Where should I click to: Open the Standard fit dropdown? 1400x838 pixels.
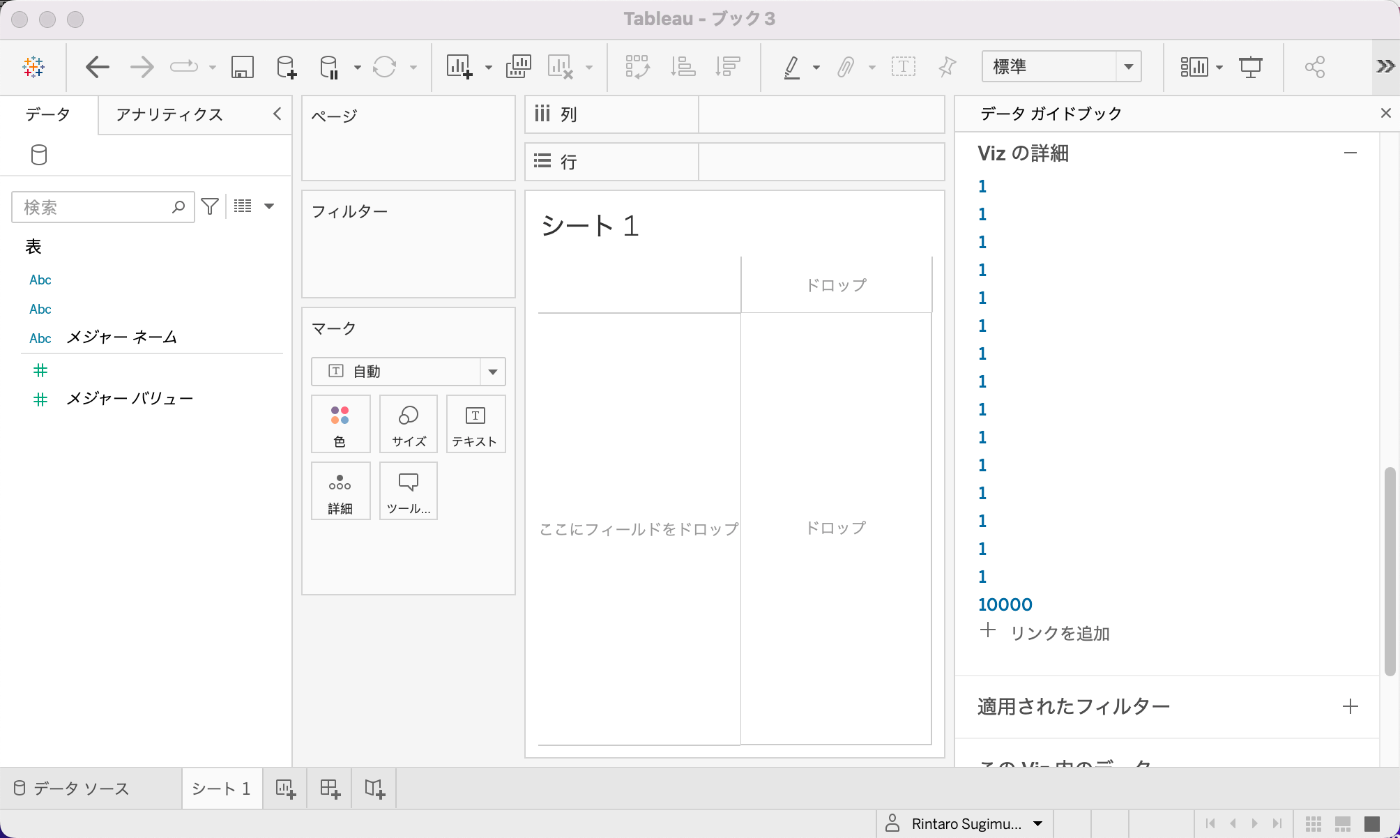pyautogui.click(x=1061, y=67)
